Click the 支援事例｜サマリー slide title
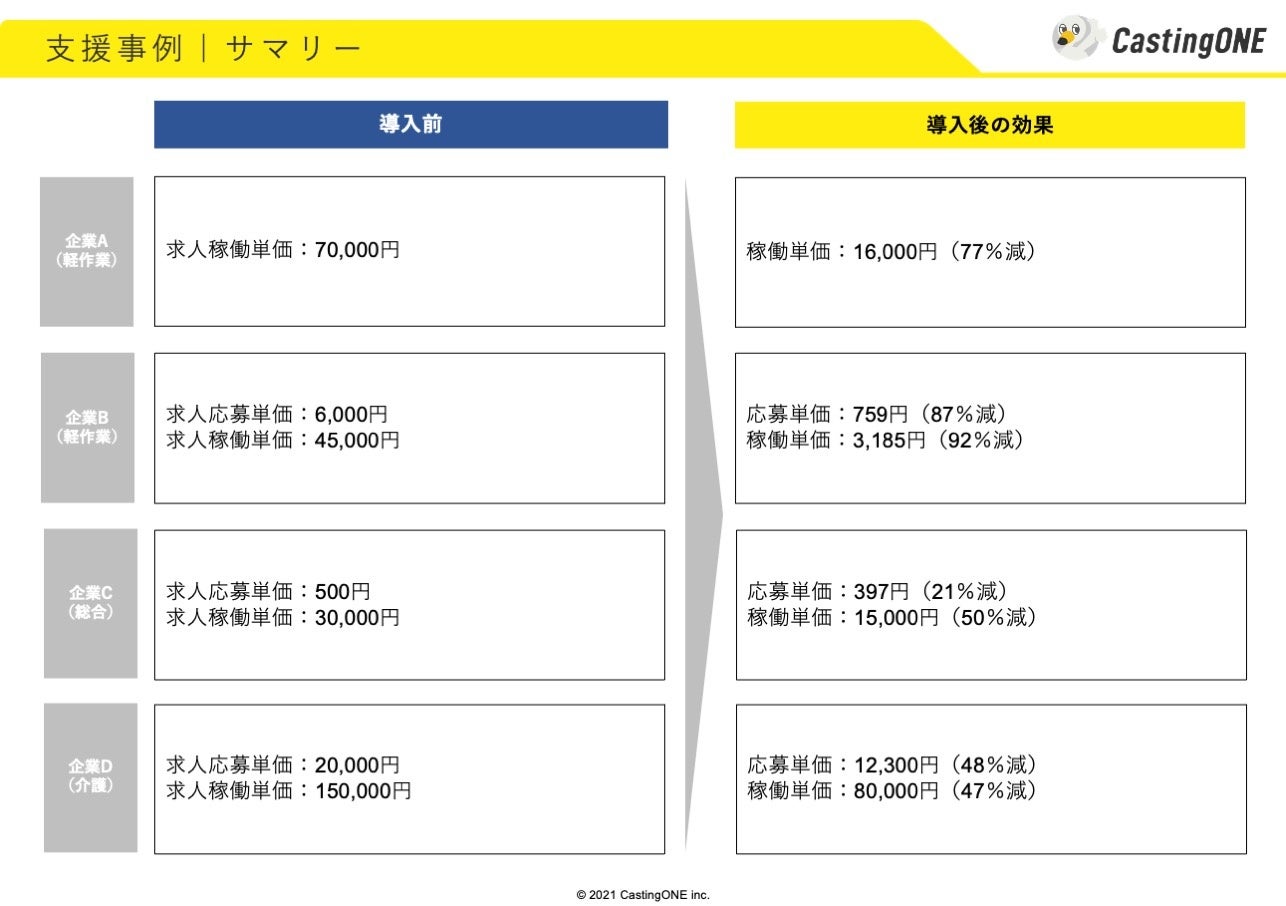The image size is (1286, 906). click(x=204, y=48)
